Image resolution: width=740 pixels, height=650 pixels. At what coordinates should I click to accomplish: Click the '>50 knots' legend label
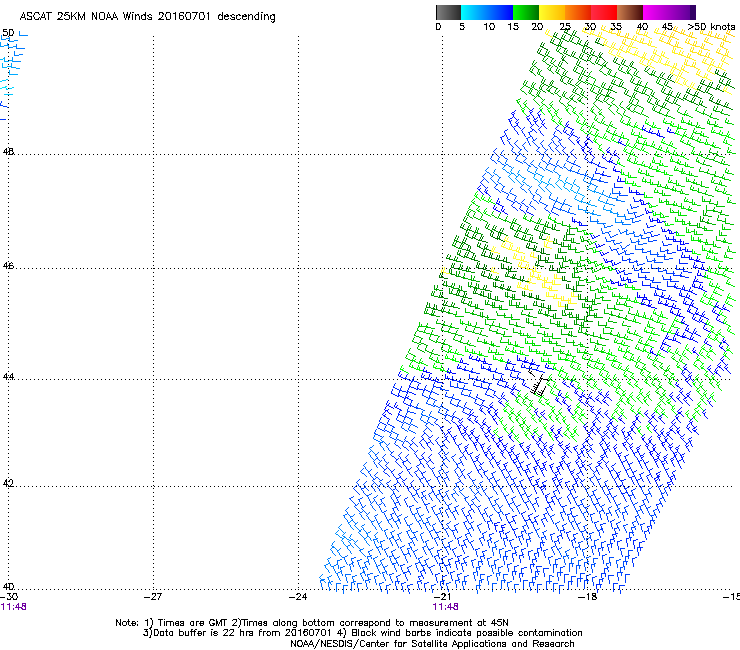pyautogui.click(x=711, y=27)
